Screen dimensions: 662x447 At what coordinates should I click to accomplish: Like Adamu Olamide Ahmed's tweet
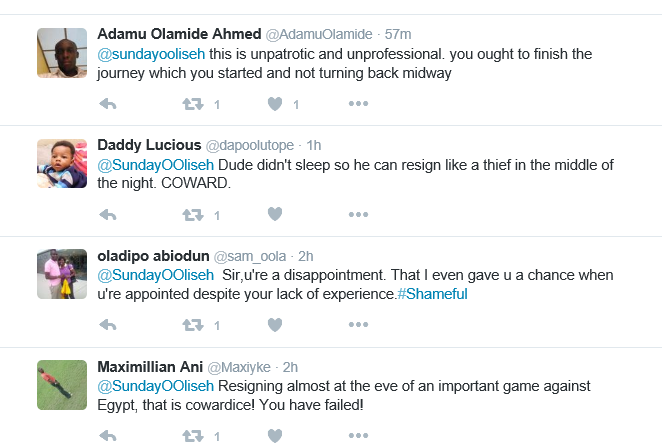[x=275, y=104]
